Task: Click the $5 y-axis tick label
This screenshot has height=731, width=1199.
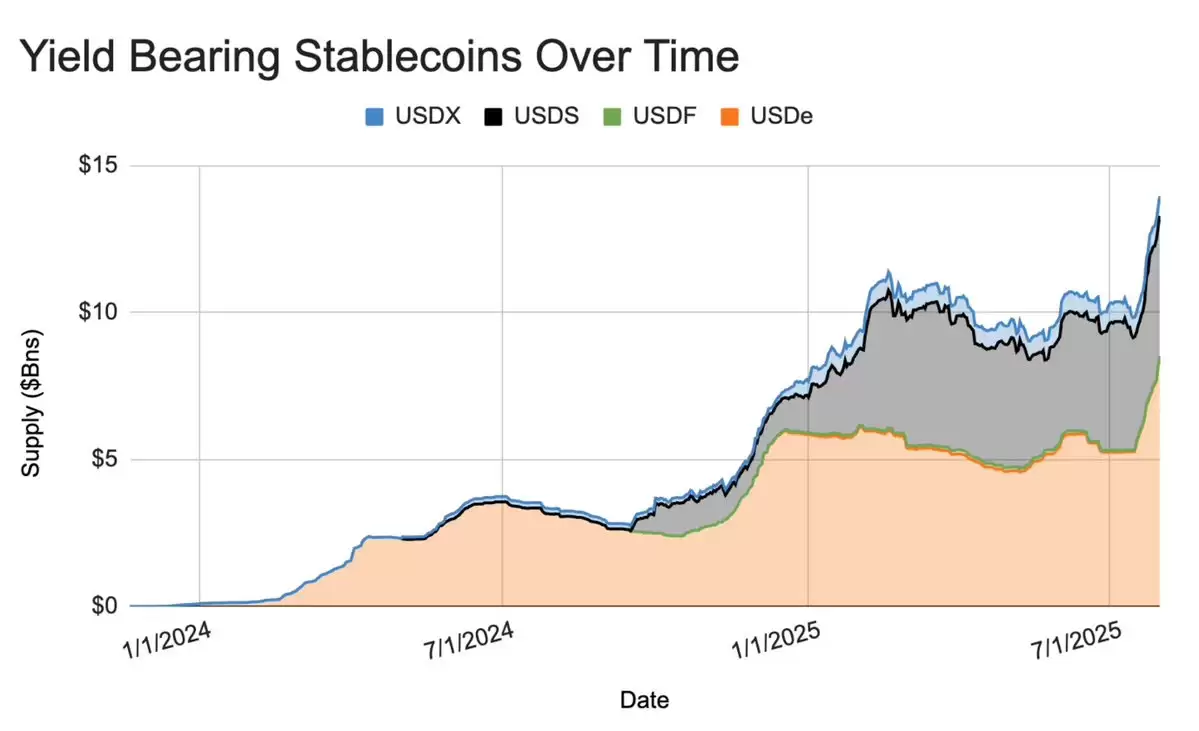Action: 105,459
